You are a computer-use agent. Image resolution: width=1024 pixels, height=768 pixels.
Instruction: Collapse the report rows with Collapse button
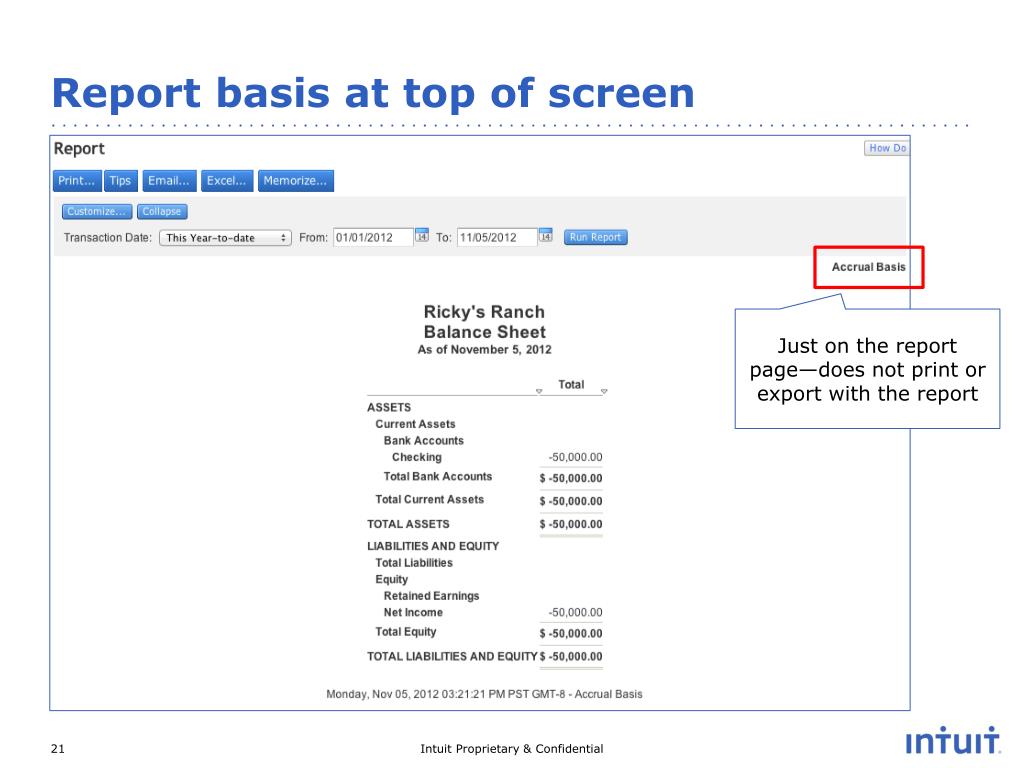point(162,212)
